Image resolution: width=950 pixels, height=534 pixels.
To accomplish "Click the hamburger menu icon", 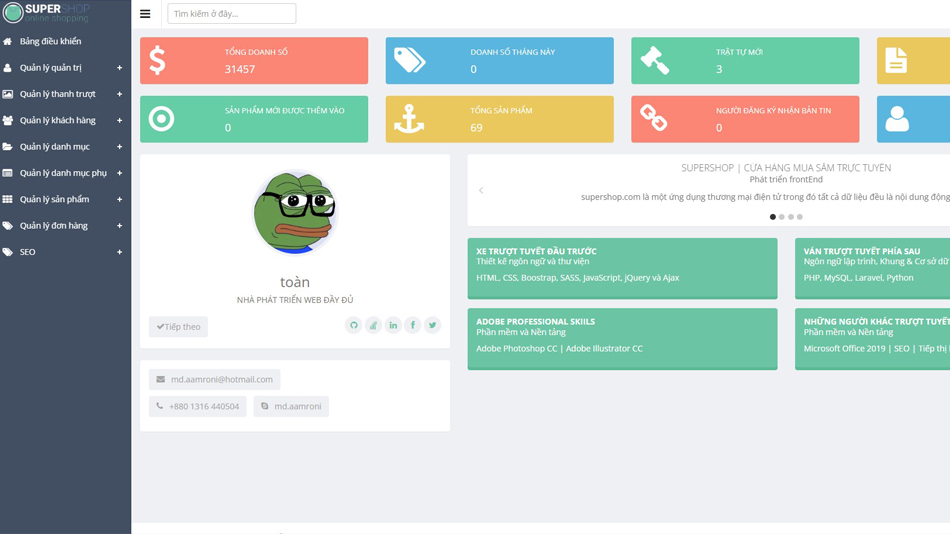I will (145, 14).
